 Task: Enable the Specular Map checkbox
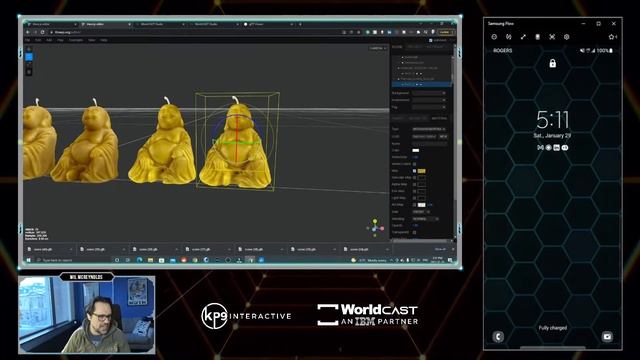414,178
